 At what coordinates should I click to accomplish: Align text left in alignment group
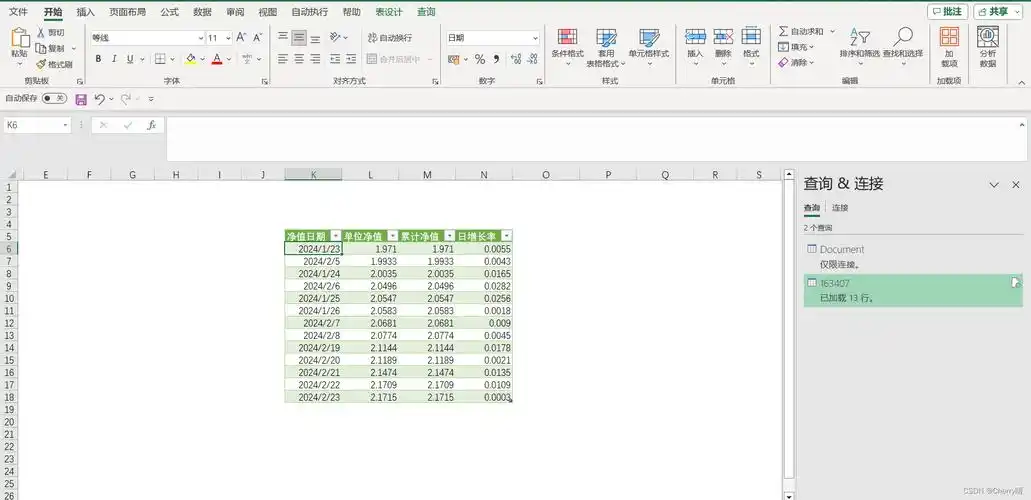pos(283,59)
